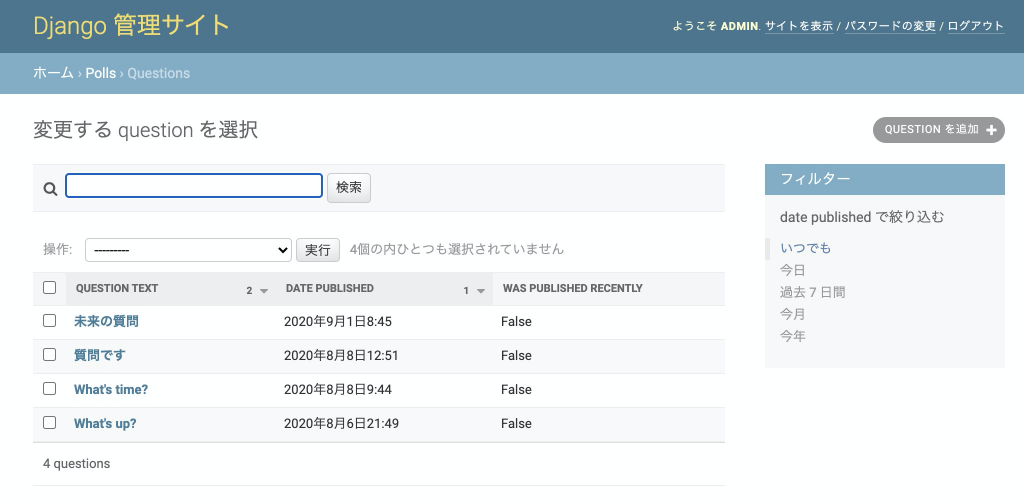The width and height of the screenshot is (1024, 501).
Task: Filter by 過去 7 日間
Action: 812,292
